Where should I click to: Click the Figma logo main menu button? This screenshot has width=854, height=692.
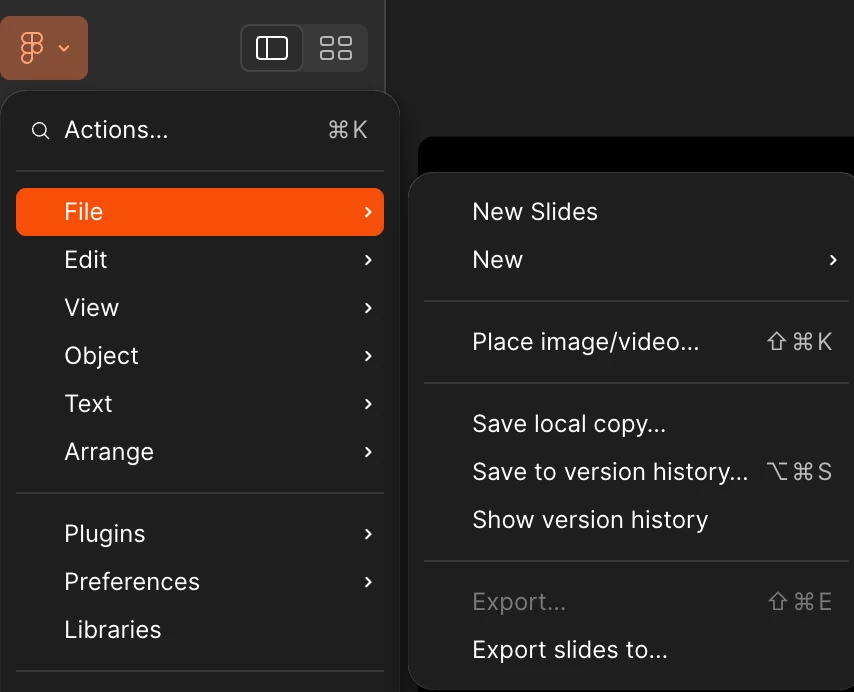pos(44,48)
